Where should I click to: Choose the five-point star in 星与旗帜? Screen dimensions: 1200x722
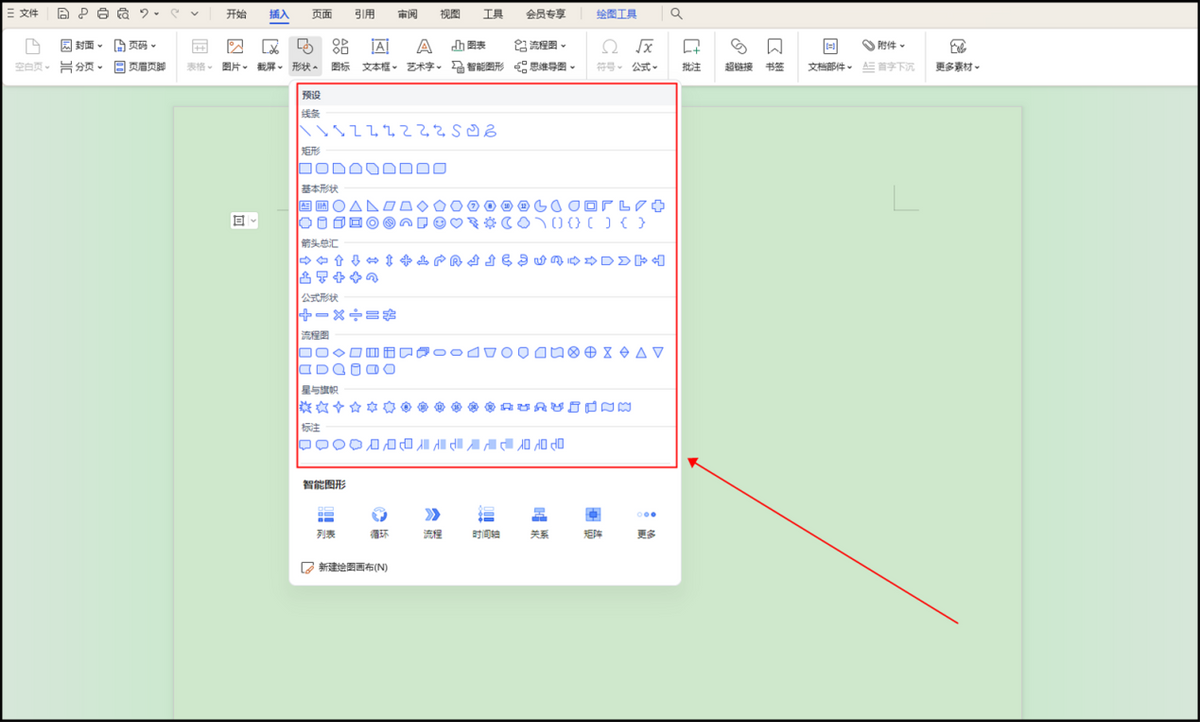click(x=355, y=407)
